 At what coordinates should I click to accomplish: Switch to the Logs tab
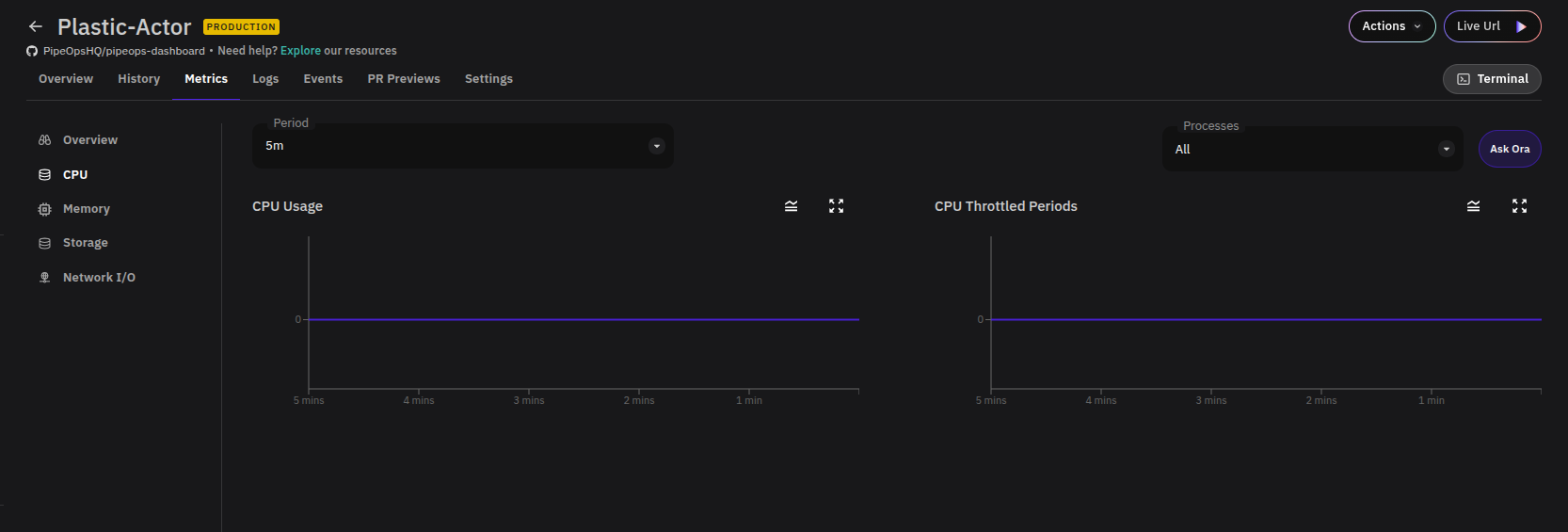(265, 79)
